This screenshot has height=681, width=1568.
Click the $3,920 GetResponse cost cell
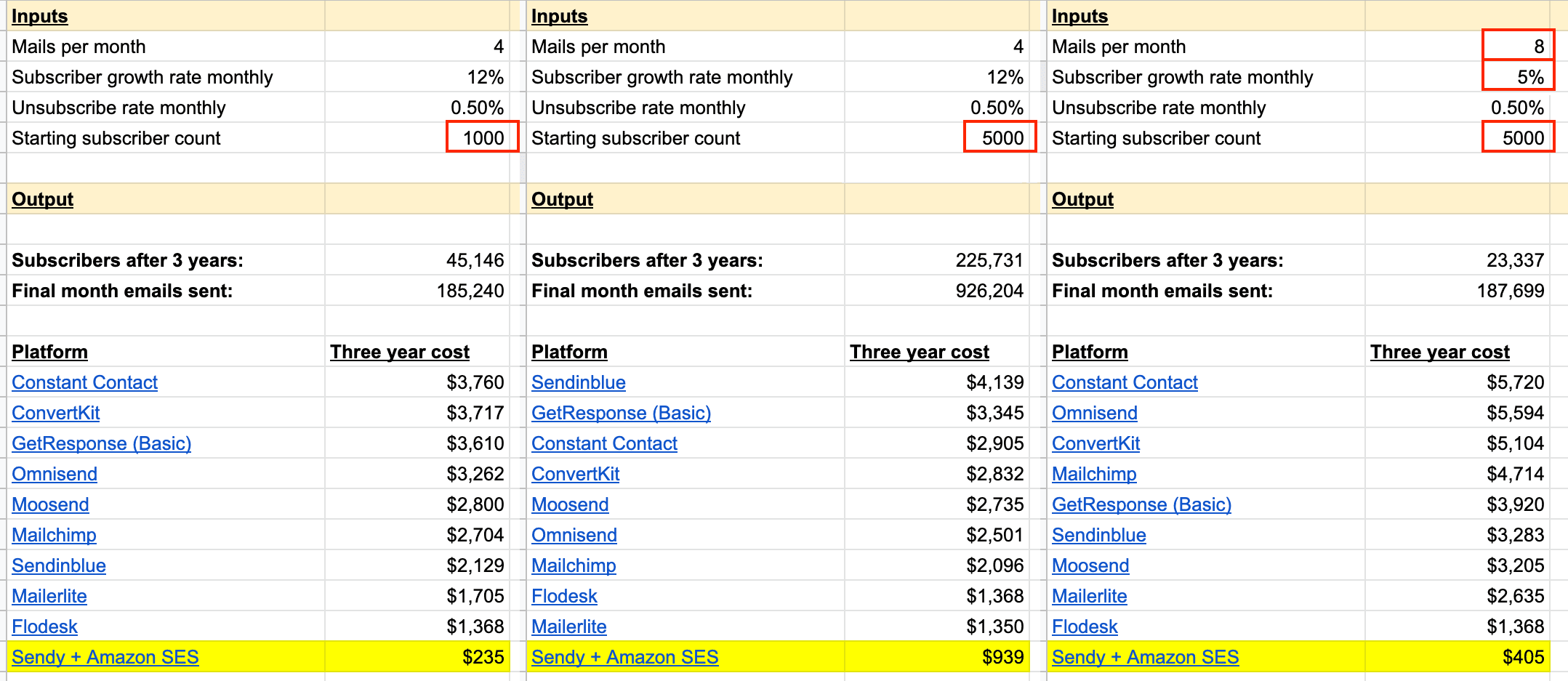1458,504
